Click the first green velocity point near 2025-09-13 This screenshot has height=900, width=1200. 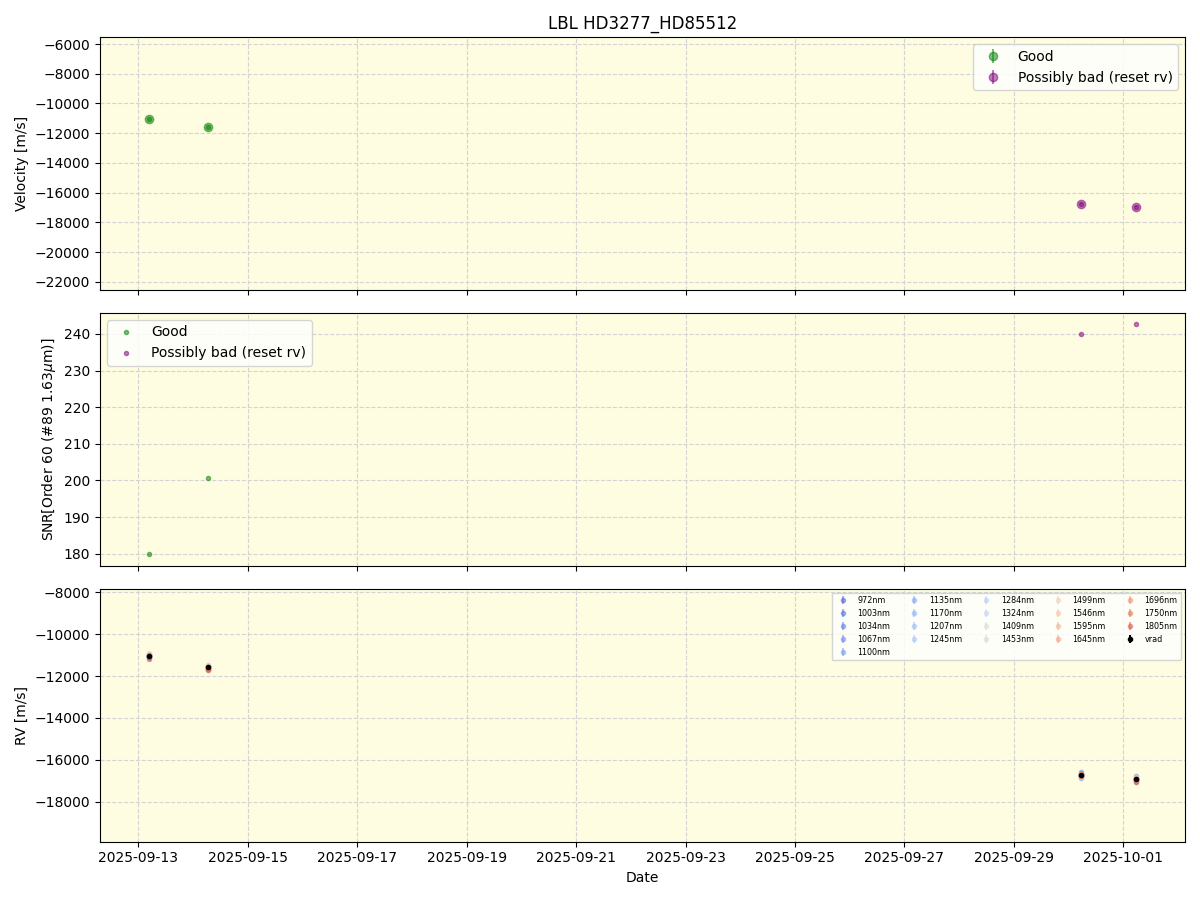coord(149,119)
